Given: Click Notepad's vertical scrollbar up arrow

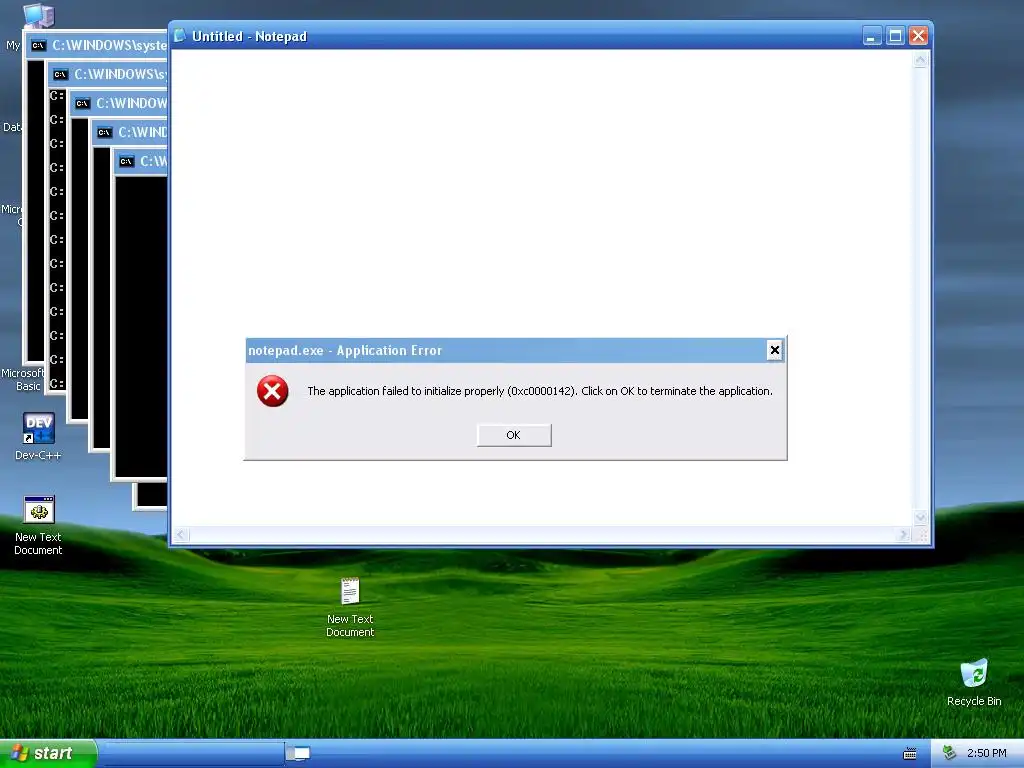Looking at the screenshot, I should click(x=921, y=61).
